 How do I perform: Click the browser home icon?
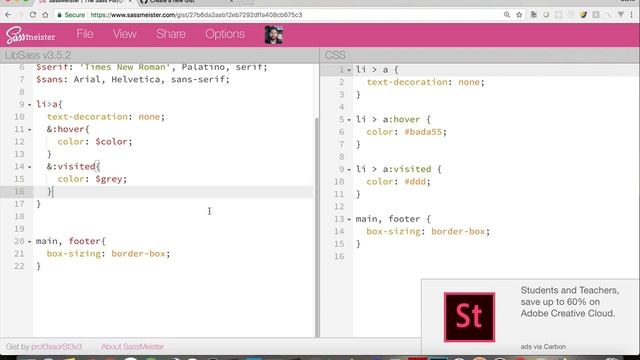45,15
